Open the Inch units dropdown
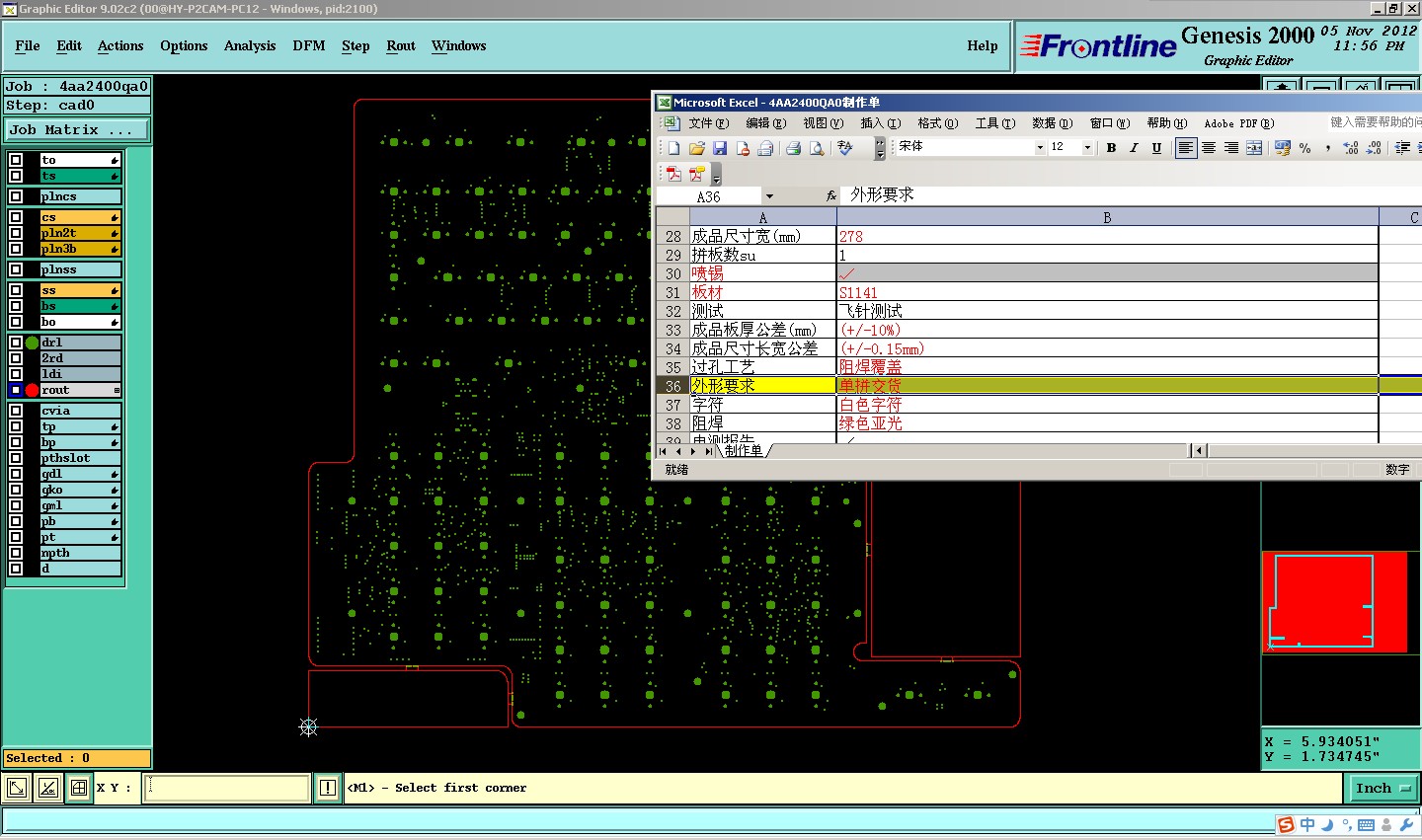This screenshot has width=1422, height=840. pos(1382,788)
